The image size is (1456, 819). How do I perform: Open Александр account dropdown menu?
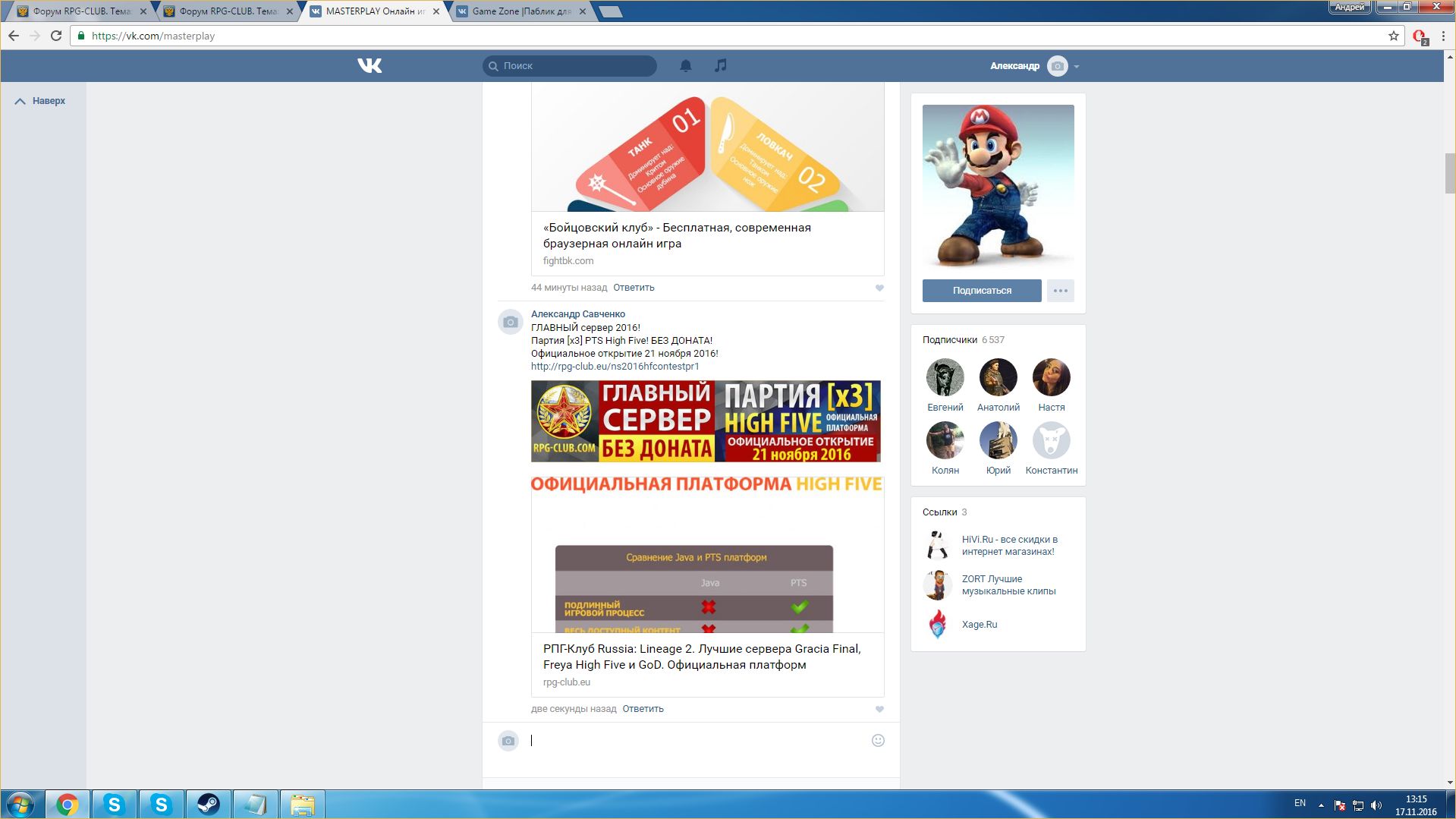click(1034, 66)
